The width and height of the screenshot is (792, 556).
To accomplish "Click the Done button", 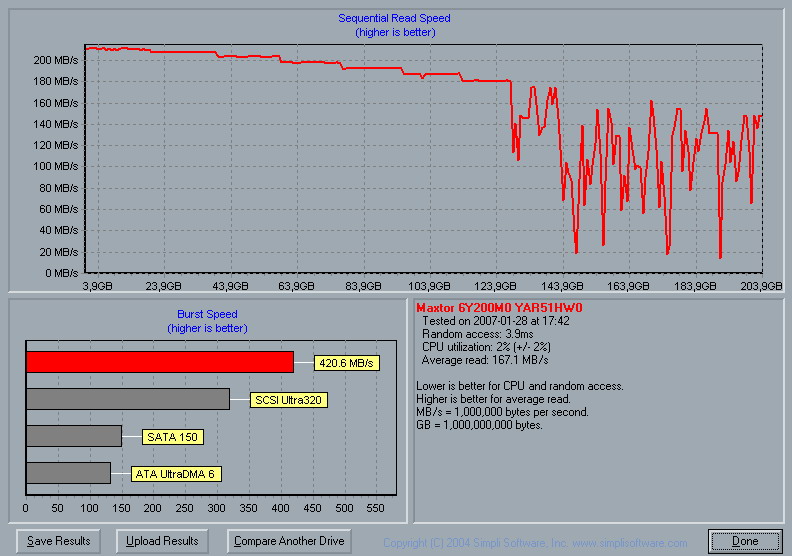I will 745,541.
